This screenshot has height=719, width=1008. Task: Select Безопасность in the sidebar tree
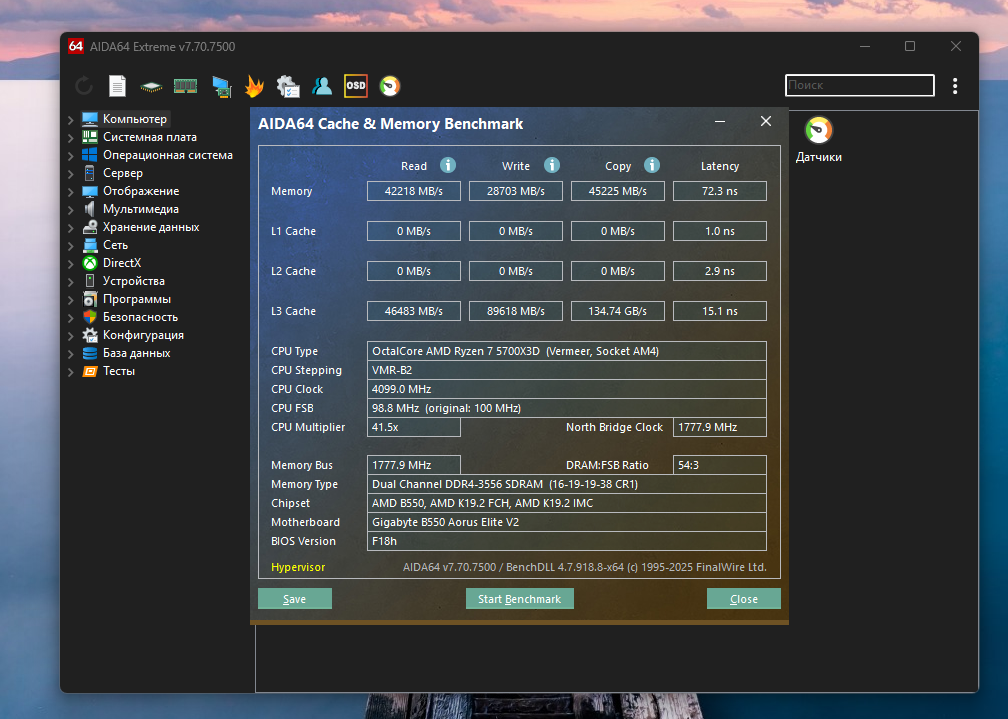tap(140, 317)
